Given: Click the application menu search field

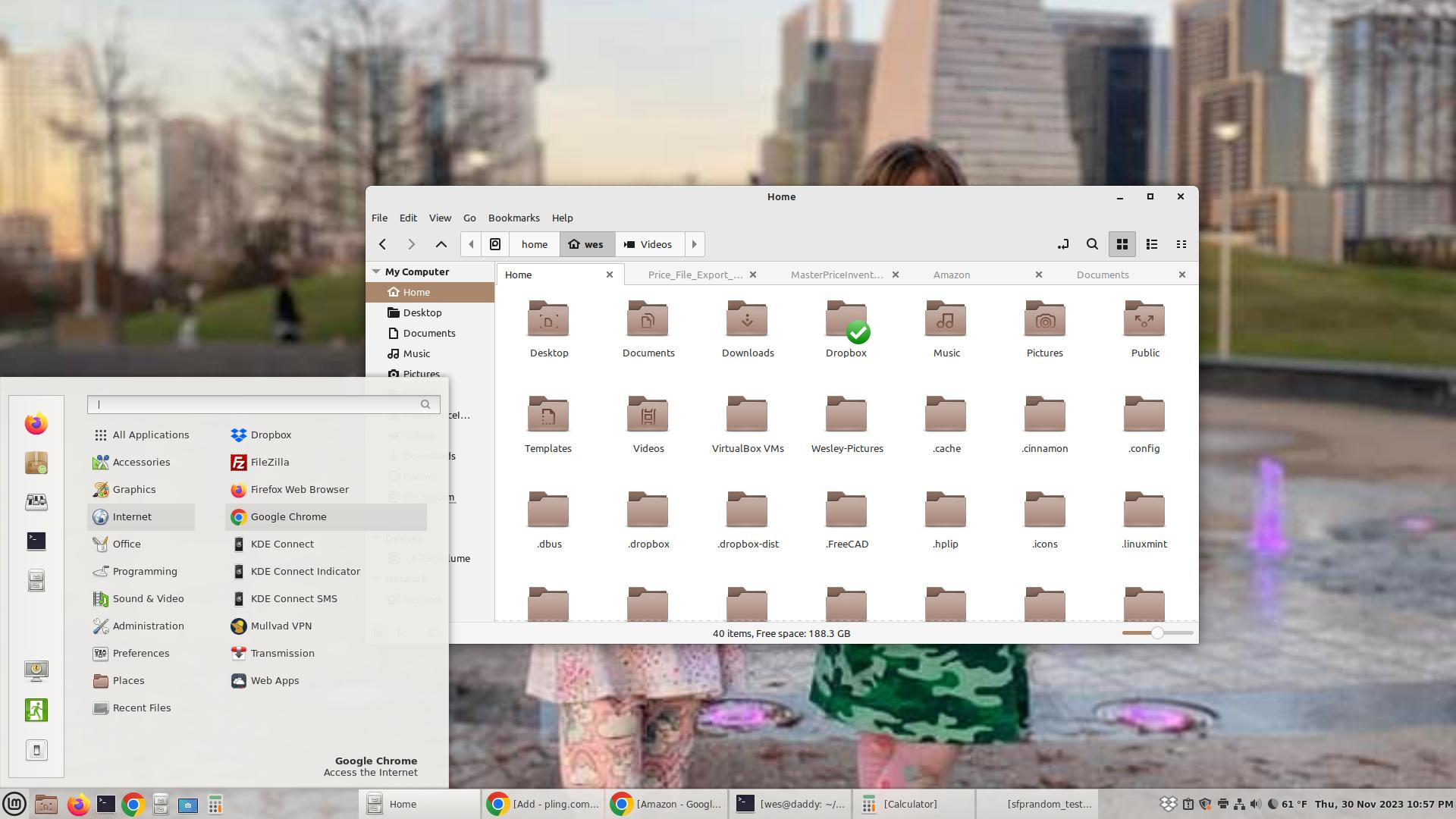Looking at the screenshot, I should [263, 404].
